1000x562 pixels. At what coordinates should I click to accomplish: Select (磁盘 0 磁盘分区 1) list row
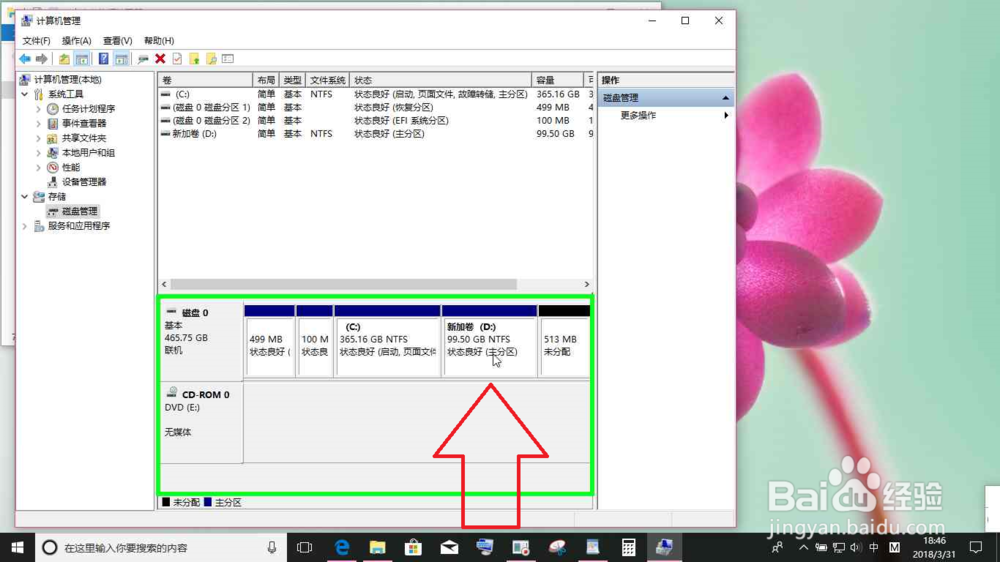click(376, 107)
